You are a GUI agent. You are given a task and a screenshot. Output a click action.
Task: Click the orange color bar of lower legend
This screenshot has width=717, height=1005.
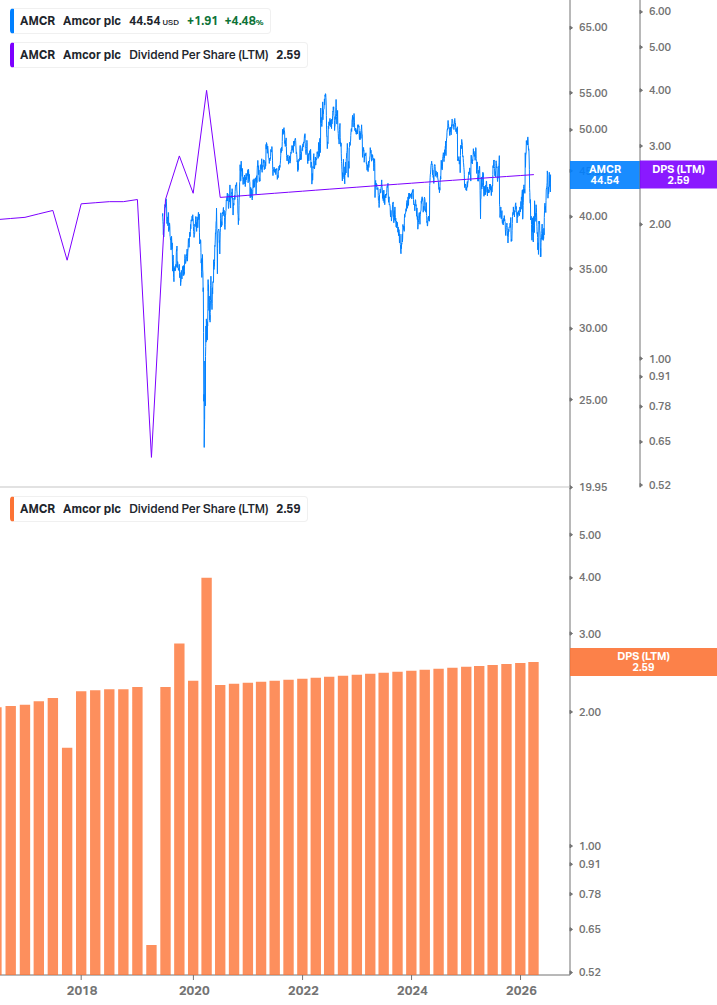tap(12, 509)
